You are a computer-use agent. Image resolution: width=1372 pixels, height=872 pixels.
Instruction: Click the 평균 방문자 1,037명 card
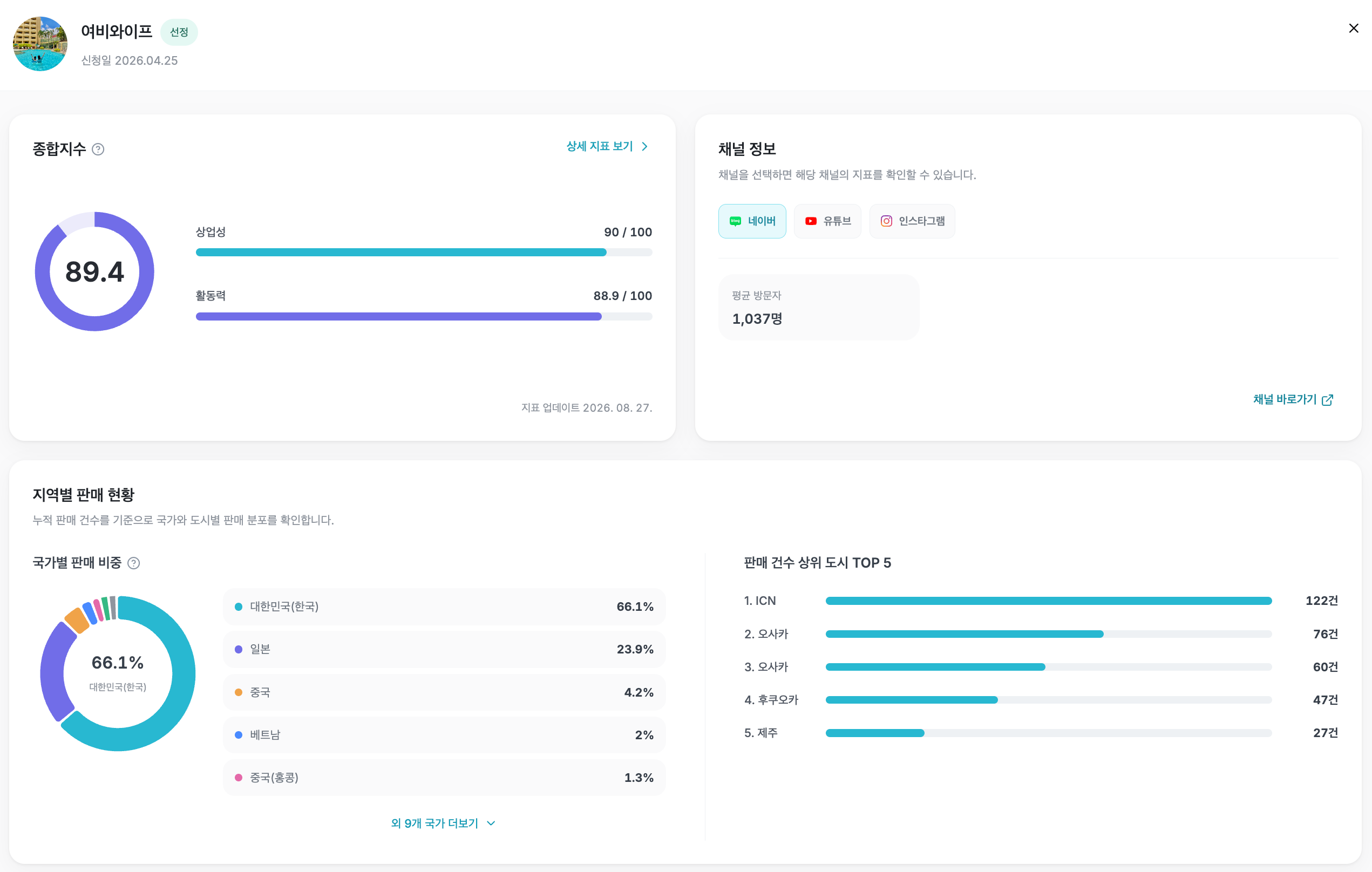819,308
